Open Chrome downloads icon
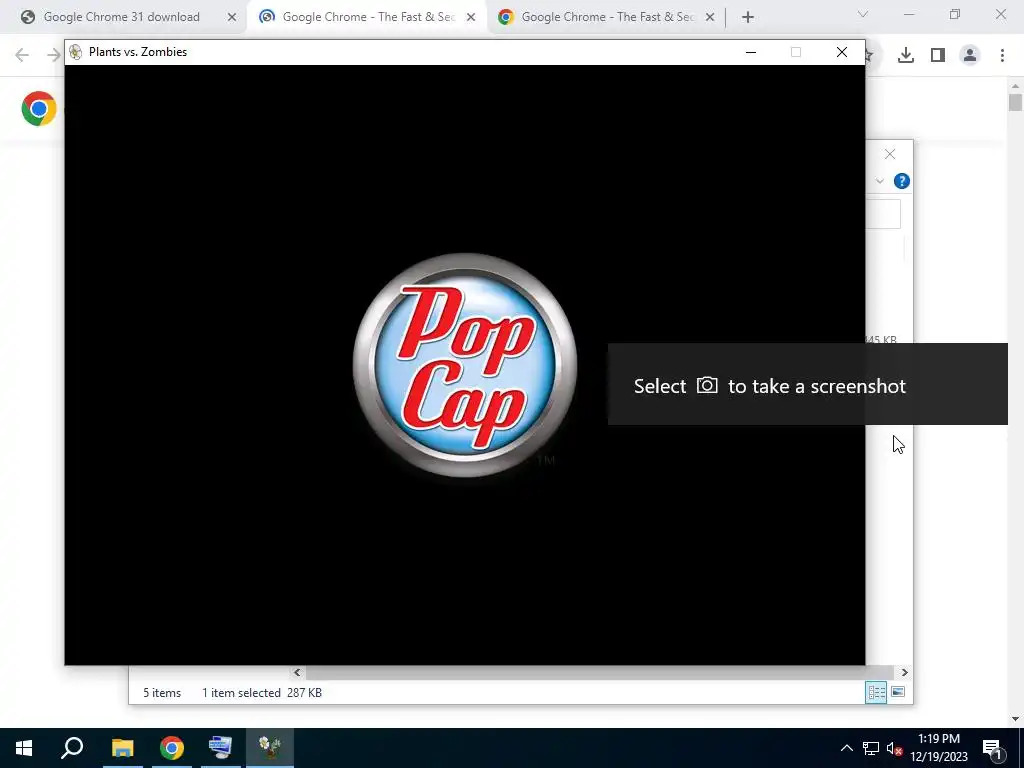Image resolution: width=1024 pixels, height=768 pixels. [x=905, y=55]
